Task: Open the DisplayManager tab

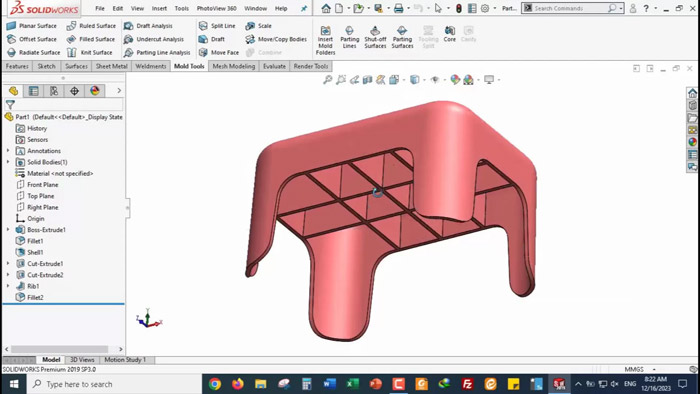Action: click(95, 91)
